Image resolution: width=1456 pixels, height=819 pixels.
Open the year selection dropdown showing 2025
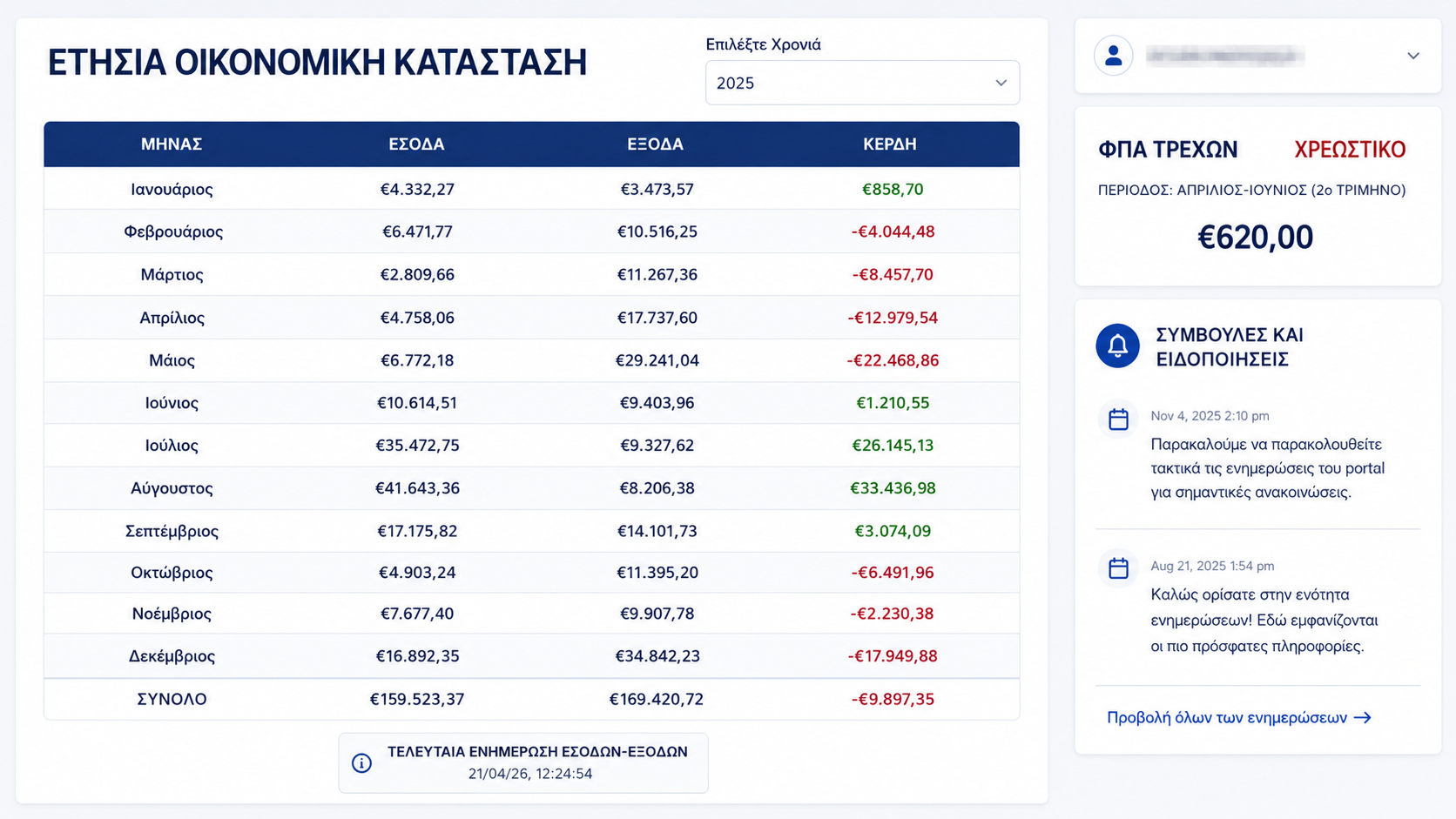pyautogui.click(x=862, y=83)
